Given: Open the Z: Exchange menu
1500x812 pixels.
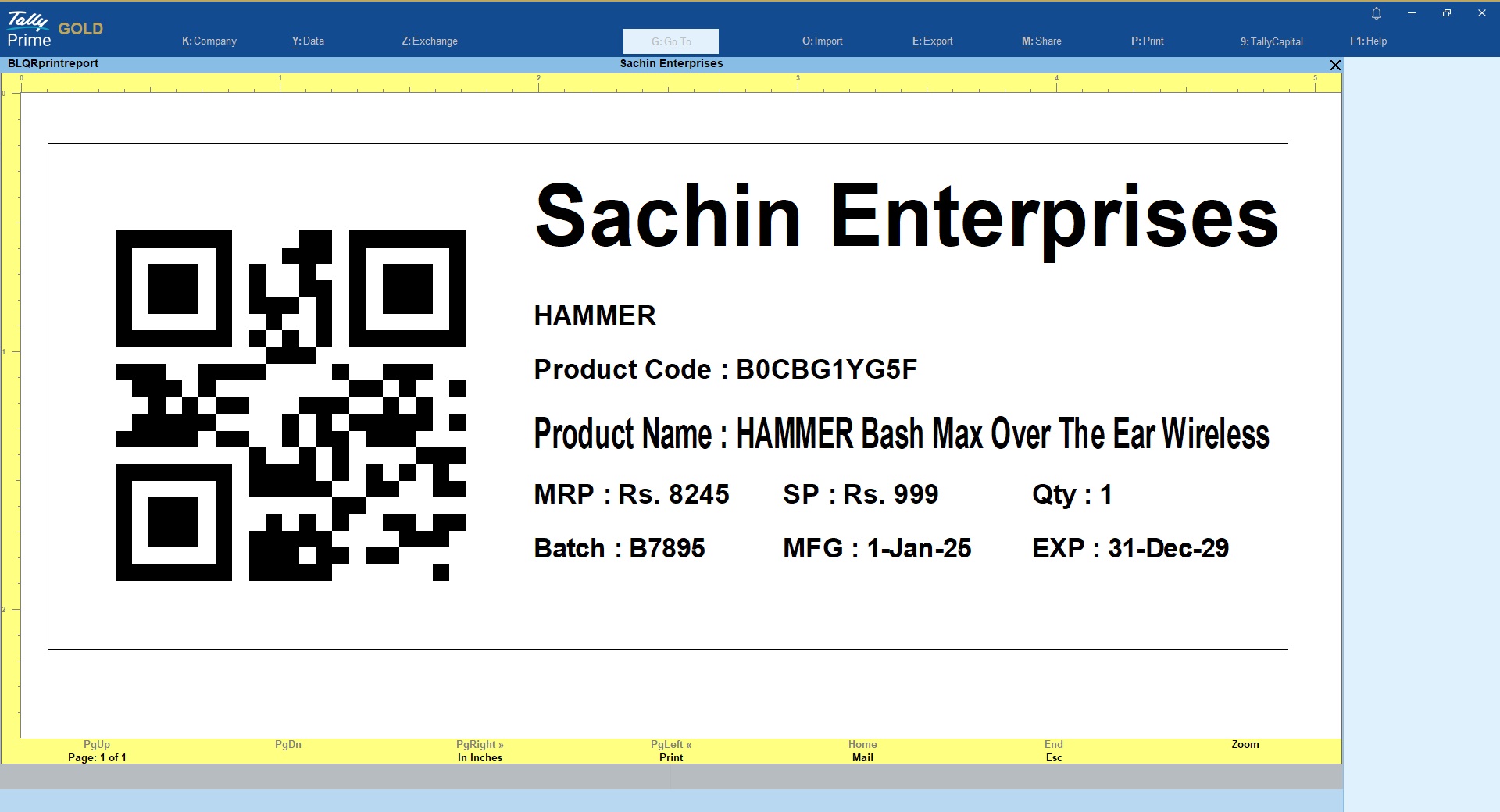Looking at the screenshot, I should point(430,41).
